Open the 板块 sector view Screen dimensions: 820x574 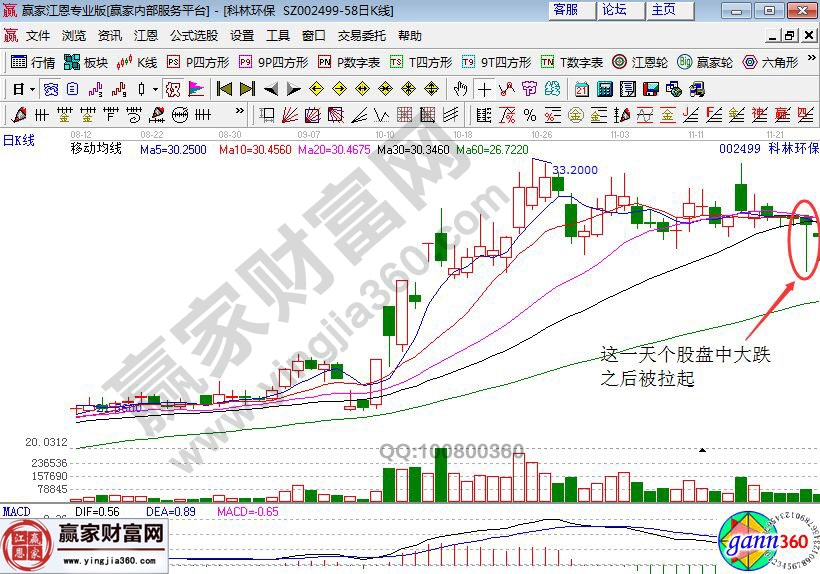coord(86,62)
